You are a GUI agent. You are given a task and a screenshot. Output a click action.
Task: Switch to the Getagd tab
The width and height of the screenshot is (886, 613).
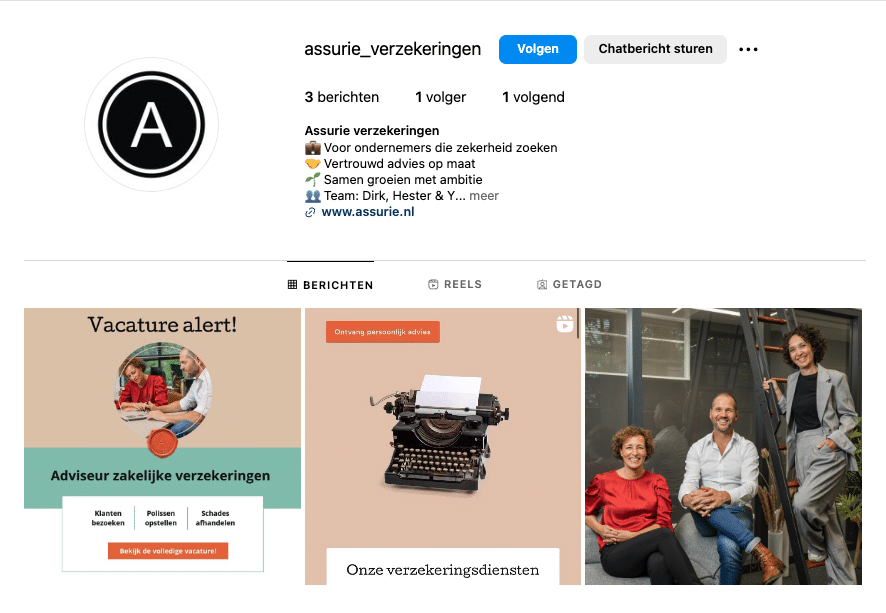[x=569, y=284]
